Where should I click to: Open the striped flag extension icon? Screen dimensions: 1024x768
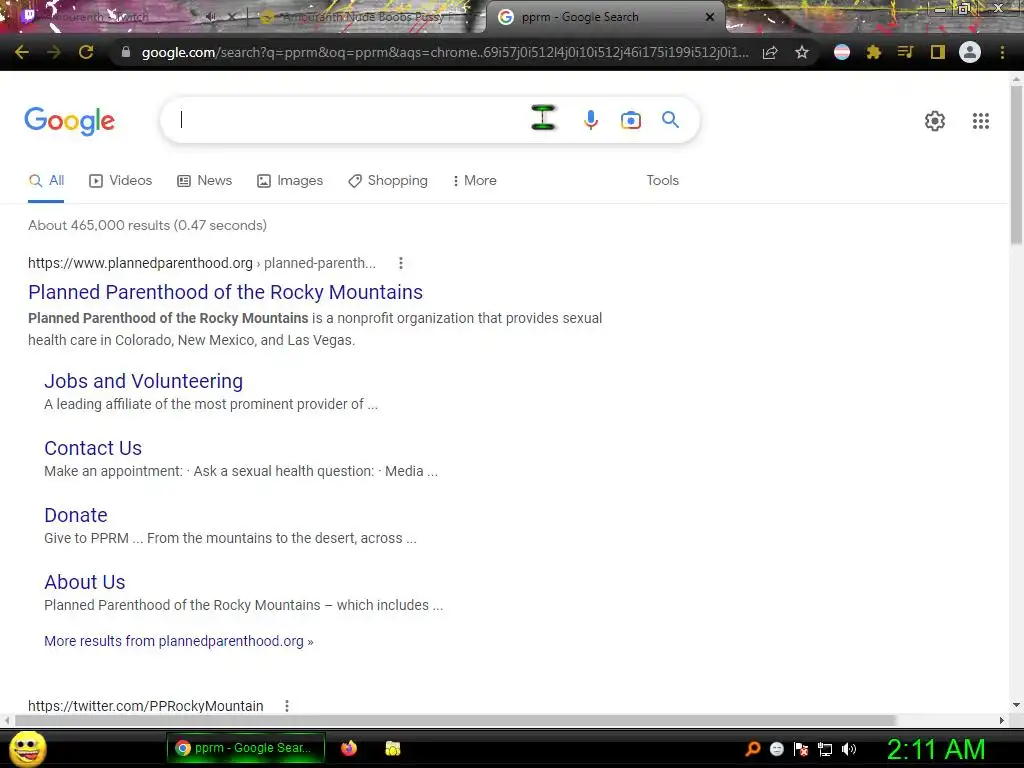point(842,52)
